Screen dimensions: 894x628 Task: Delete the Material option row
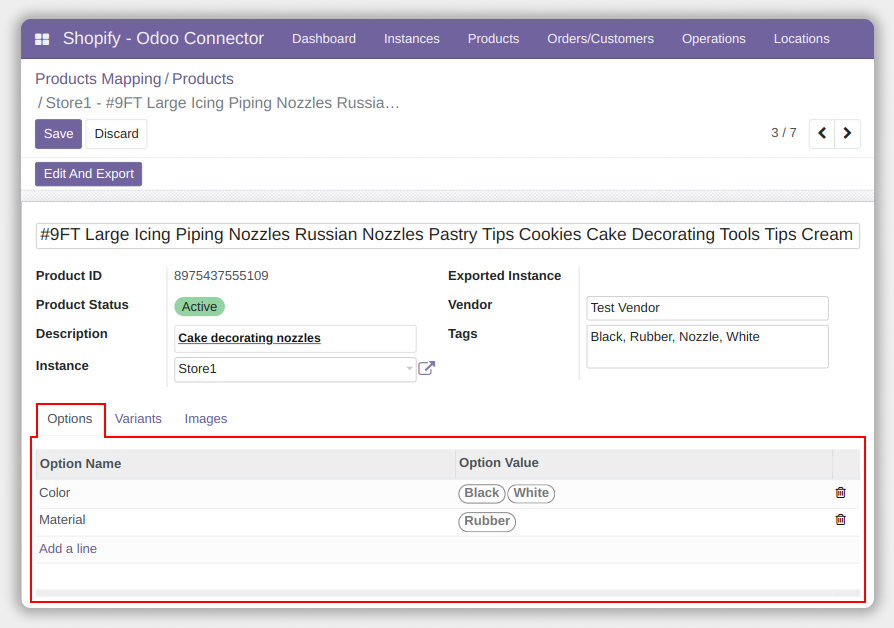coord(840,520)
